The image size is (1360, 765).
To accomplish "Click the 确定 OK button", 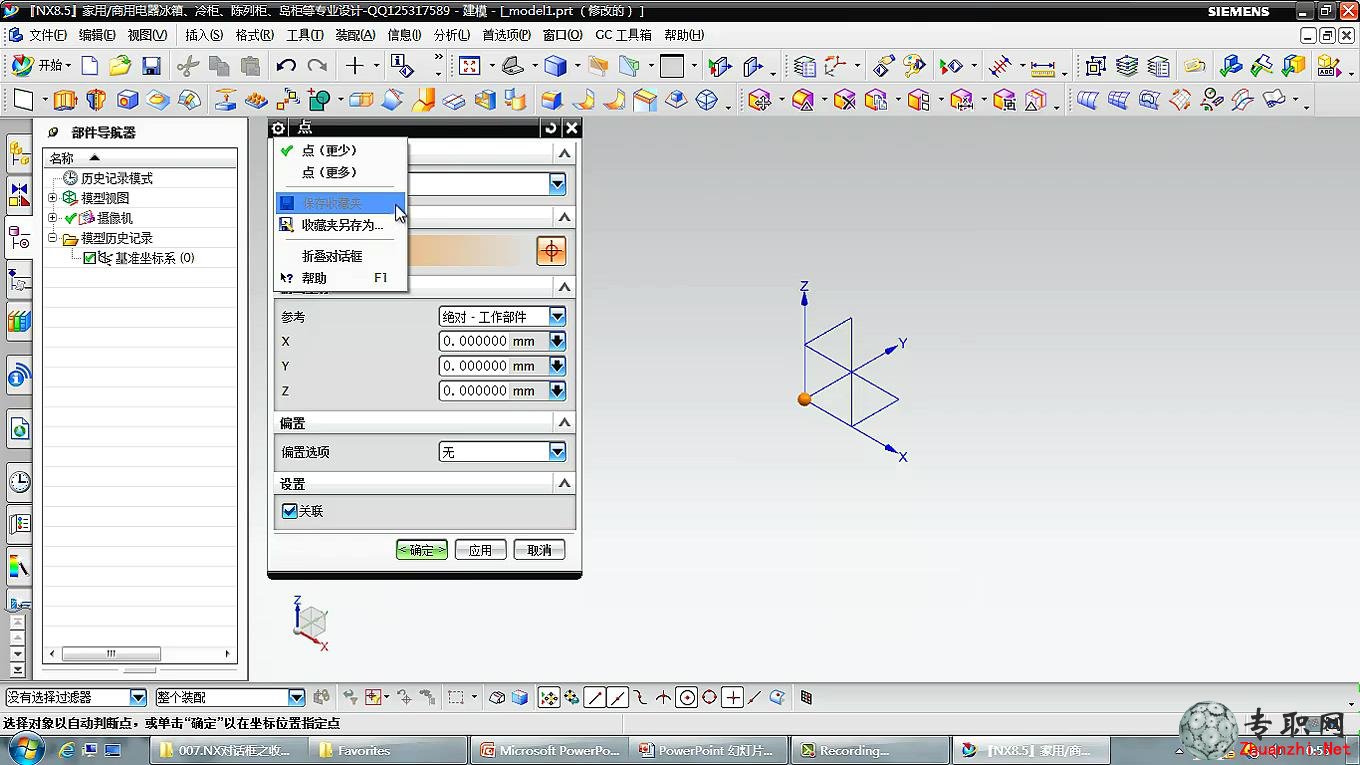I will (x=422, y=550).
